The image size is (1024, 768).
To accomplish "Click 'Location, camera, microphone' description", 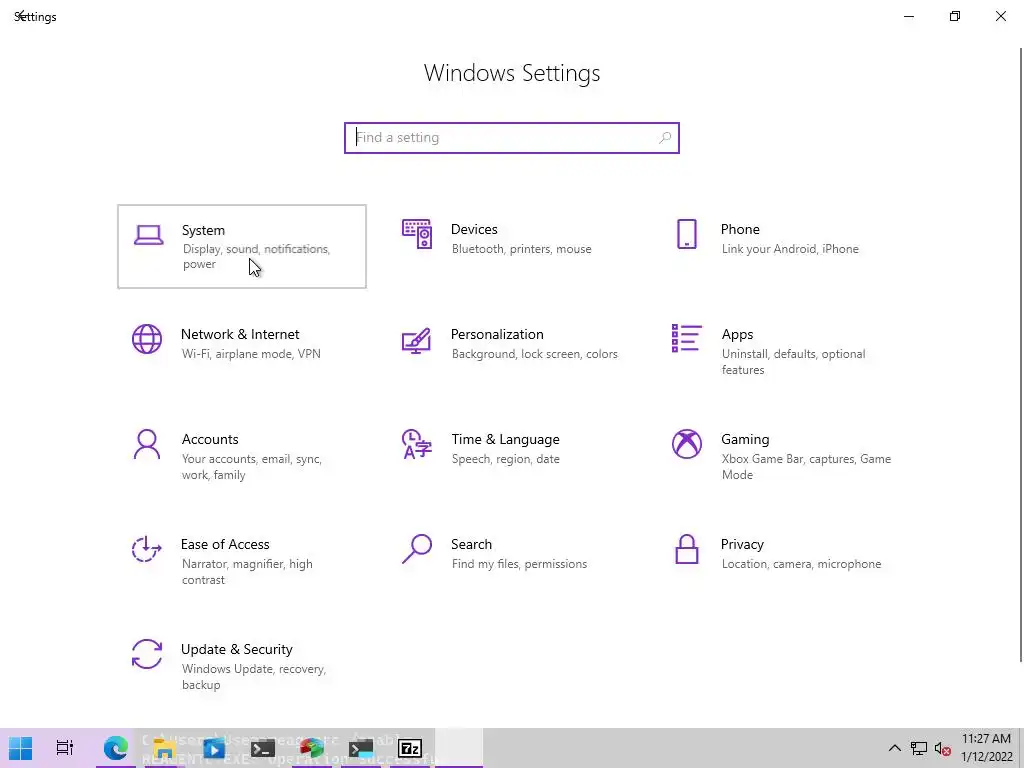I will point(801,564).
